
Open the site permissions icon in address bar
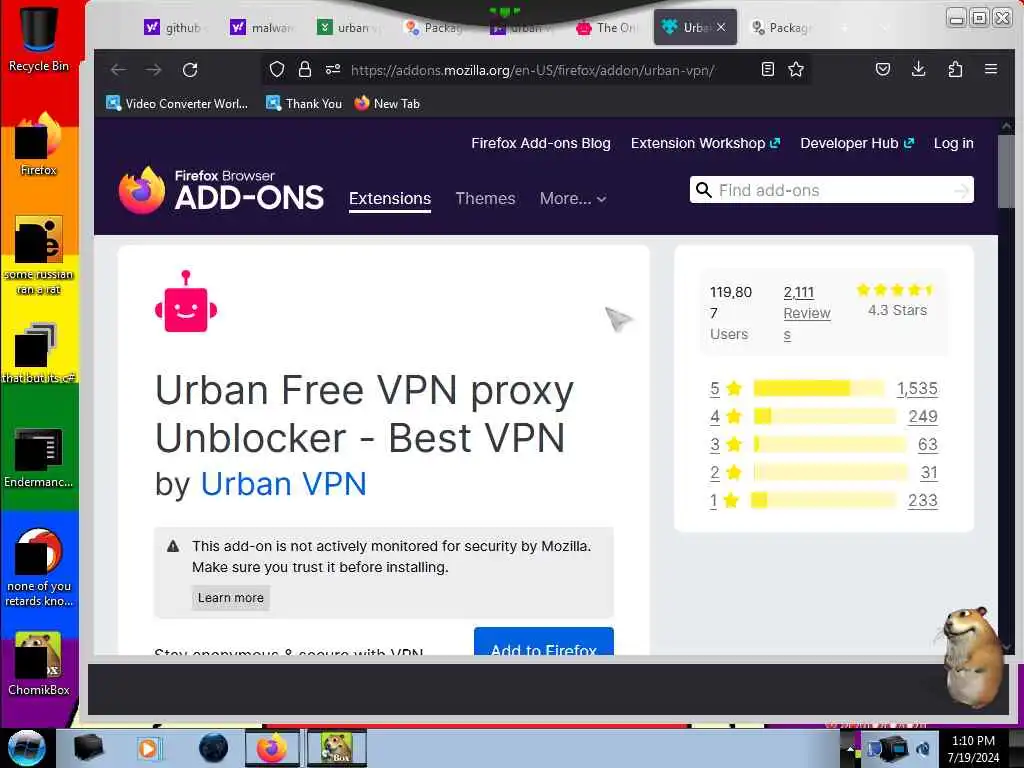coord(333,69)
